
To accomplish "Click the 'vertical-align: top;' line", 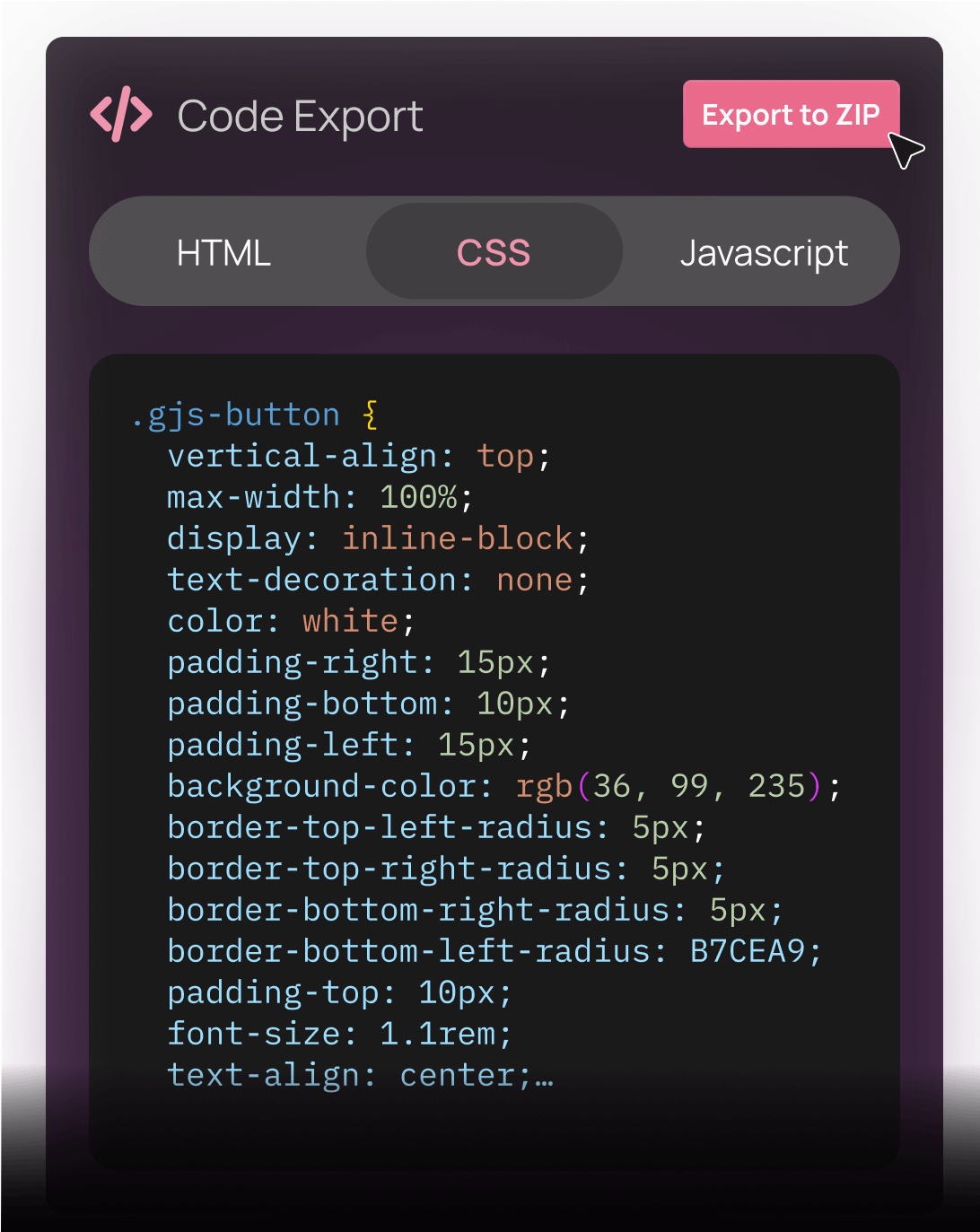I will [x=359, y=456].
